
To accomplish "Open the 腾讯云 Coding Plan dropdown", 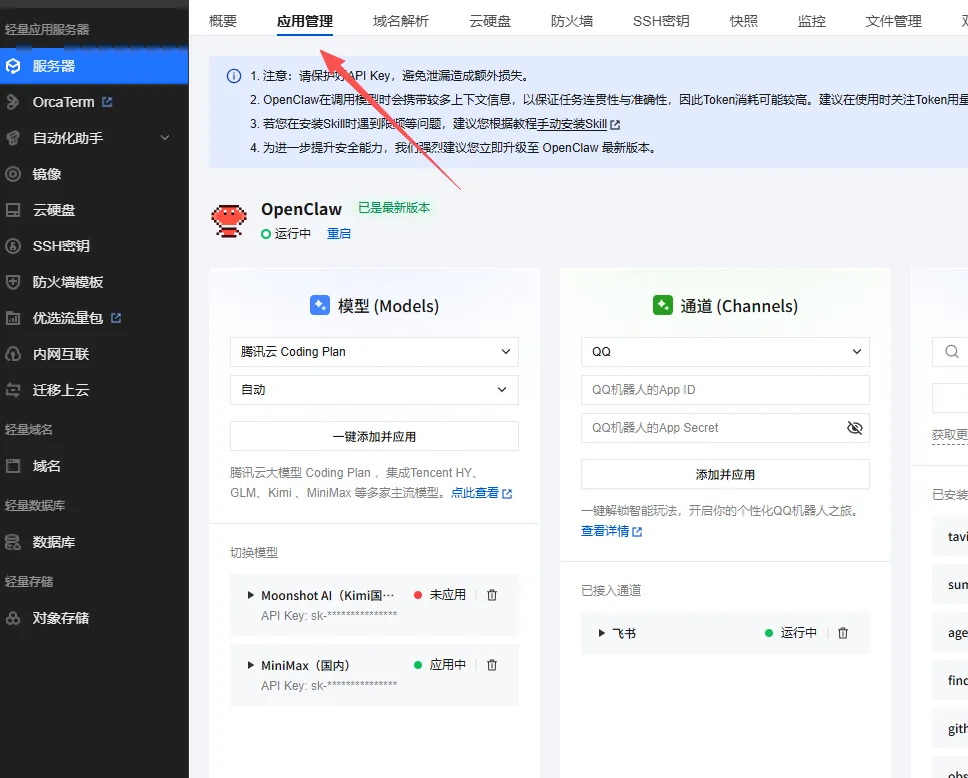I will coord(374,352).
